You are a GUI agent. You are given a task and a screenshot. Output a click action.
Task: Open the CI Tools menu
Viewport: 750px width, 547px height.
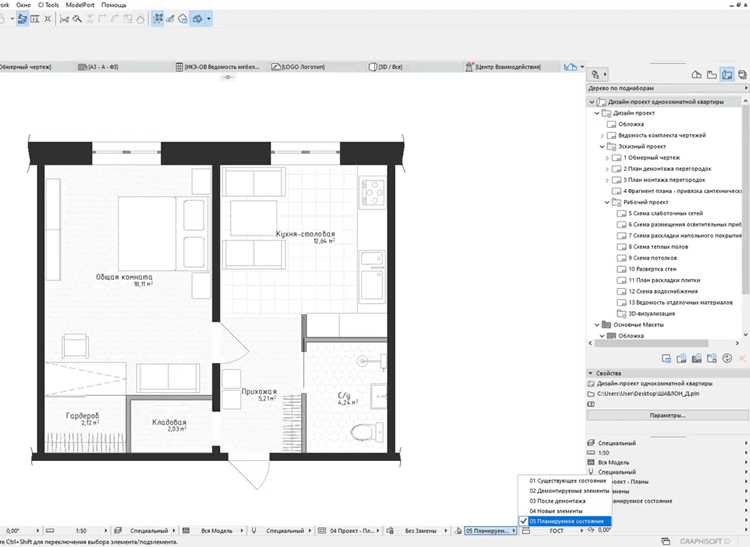point(48,5)
